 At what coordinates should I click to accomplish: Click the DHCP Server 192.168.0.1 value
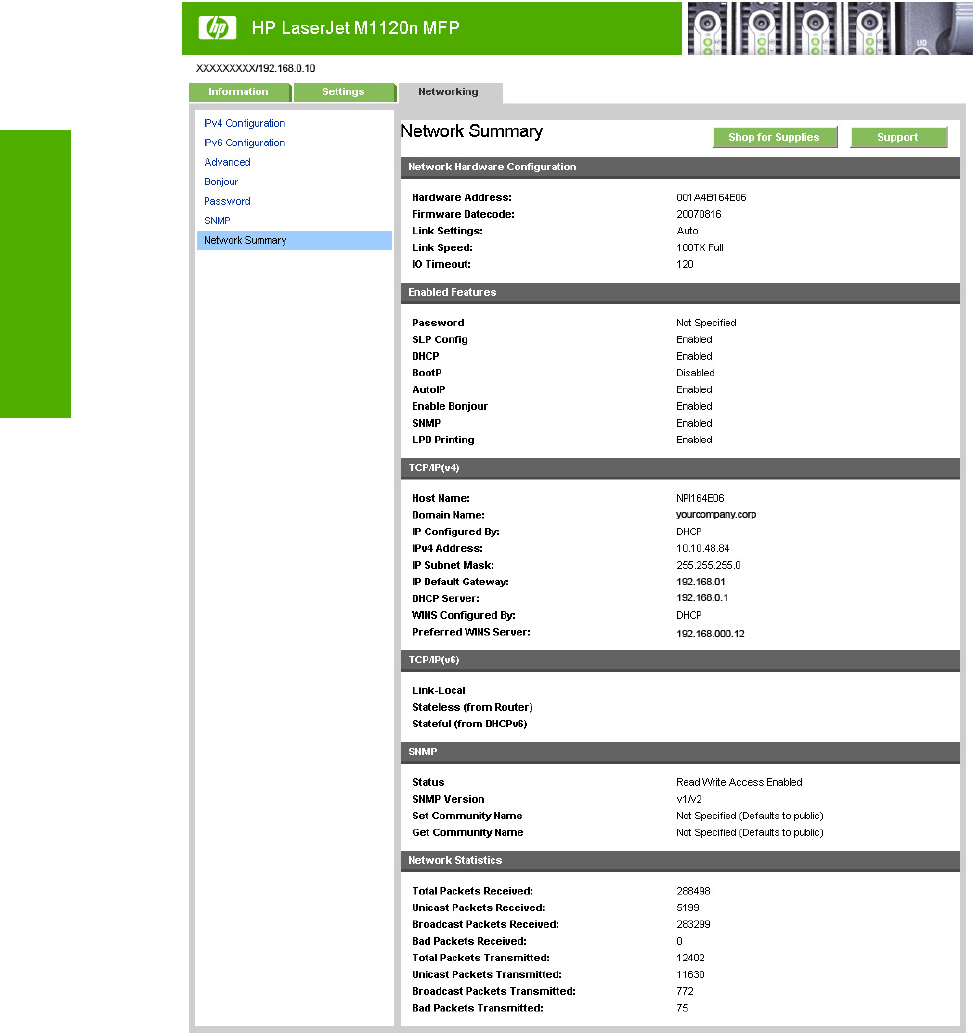pos(702,598)
